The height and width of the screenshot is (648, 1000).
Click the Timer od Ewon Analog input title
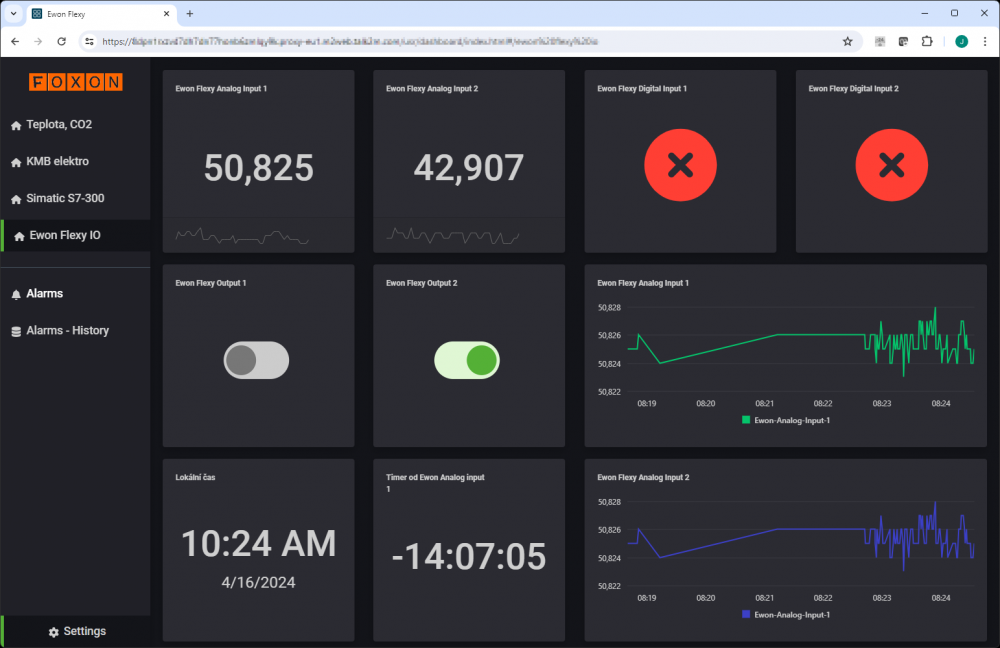(435, 483)
